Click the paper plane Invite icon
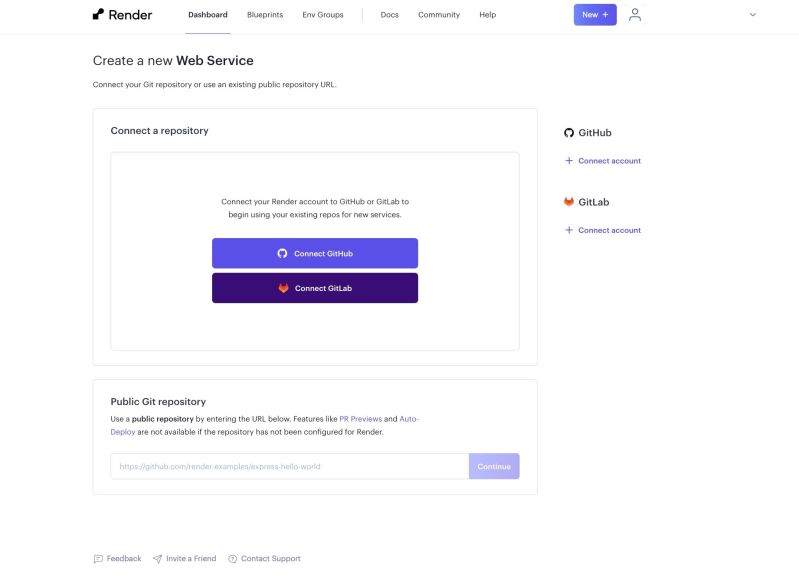Viewport: 799px width, 582px height. [x=158, y=559]
